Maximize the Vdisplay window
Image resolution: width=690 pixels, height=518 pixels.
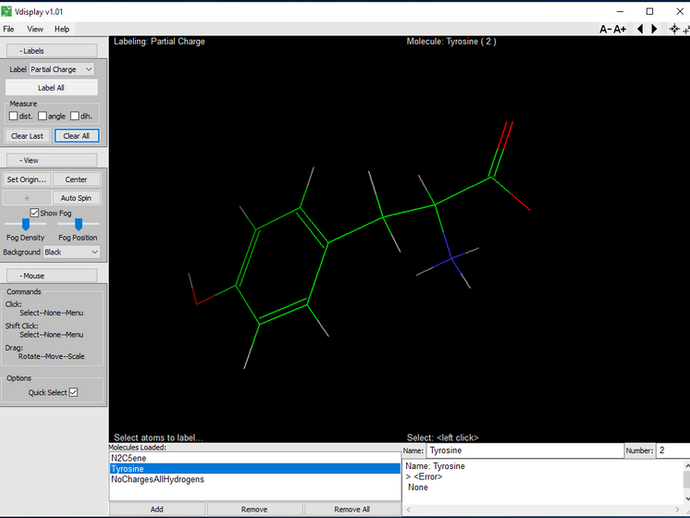(650, 11)
